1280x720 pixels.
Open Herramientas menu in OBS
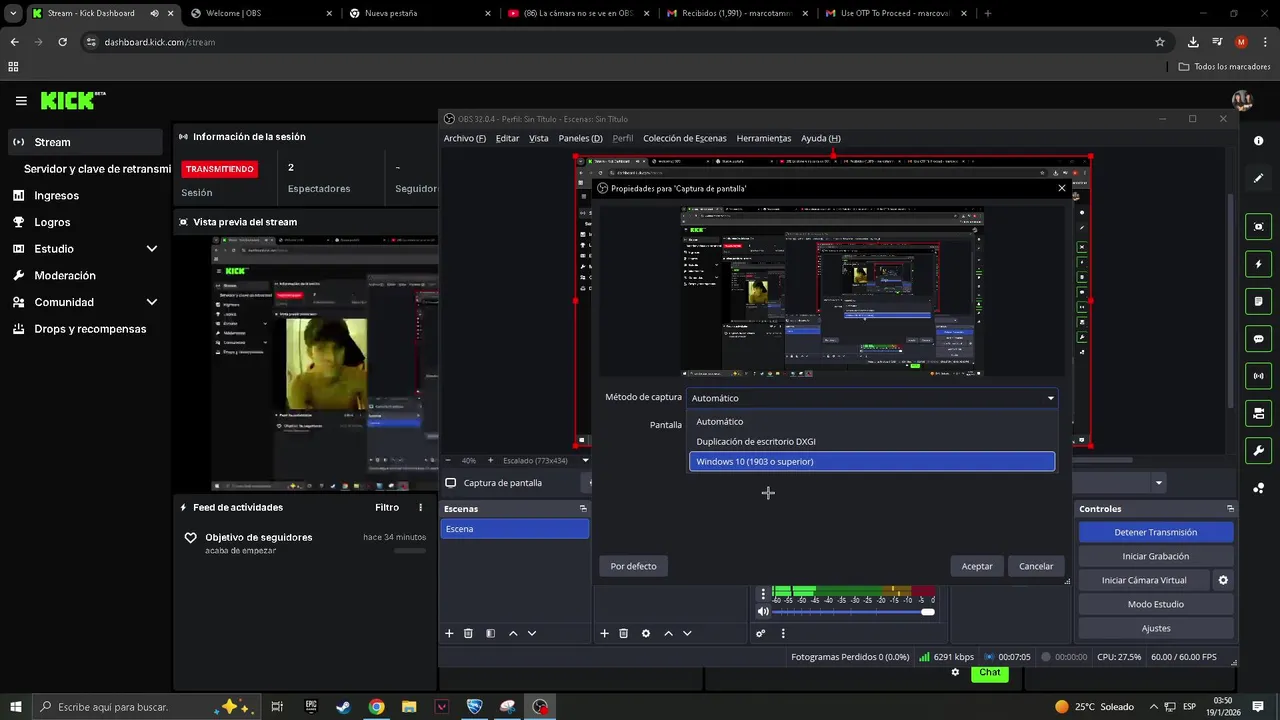tap(764, 138)
